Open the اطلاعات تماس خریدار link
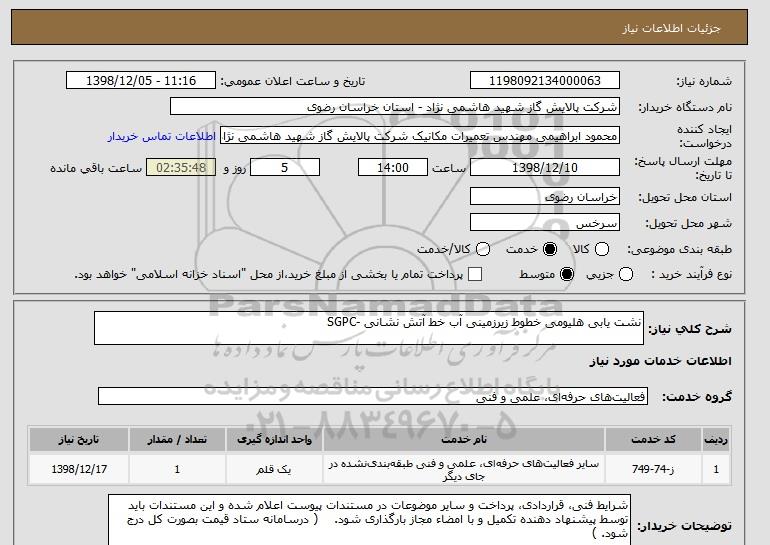The height and width of the screenshot is (545, 770). [x=162, y=136]
